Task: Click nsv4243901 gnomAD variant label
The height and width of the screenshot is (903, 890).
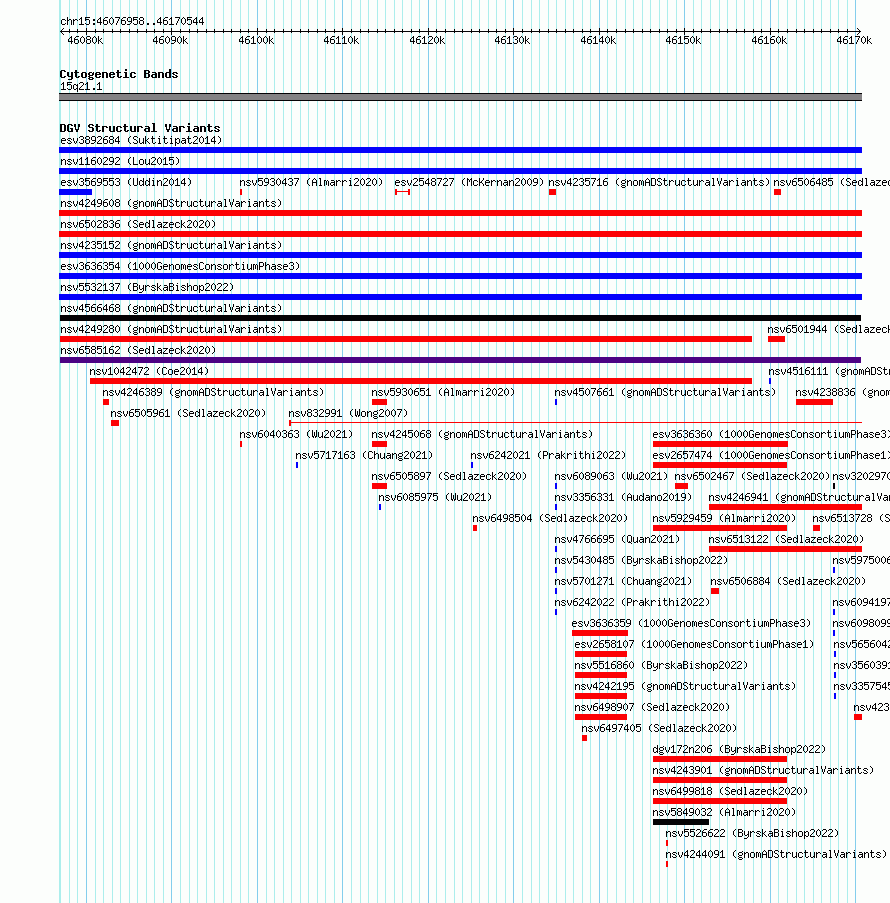Action: coord(763,771)
